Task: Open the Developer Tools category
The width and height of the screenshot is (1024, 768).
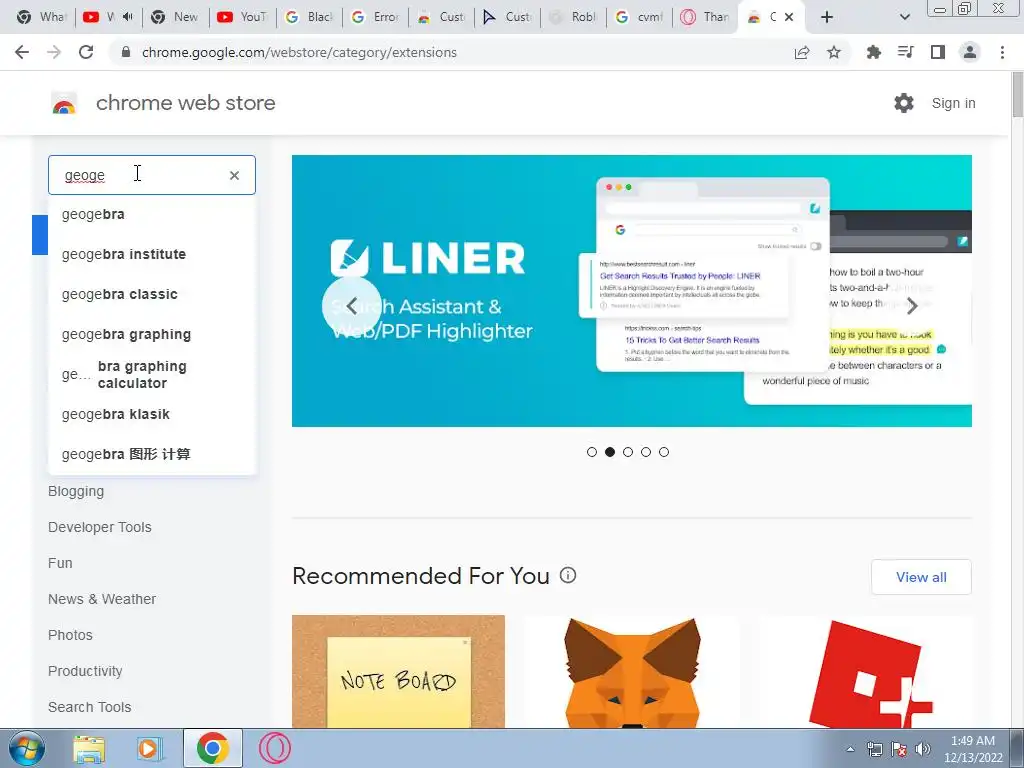Action: (x=99, y=527)
